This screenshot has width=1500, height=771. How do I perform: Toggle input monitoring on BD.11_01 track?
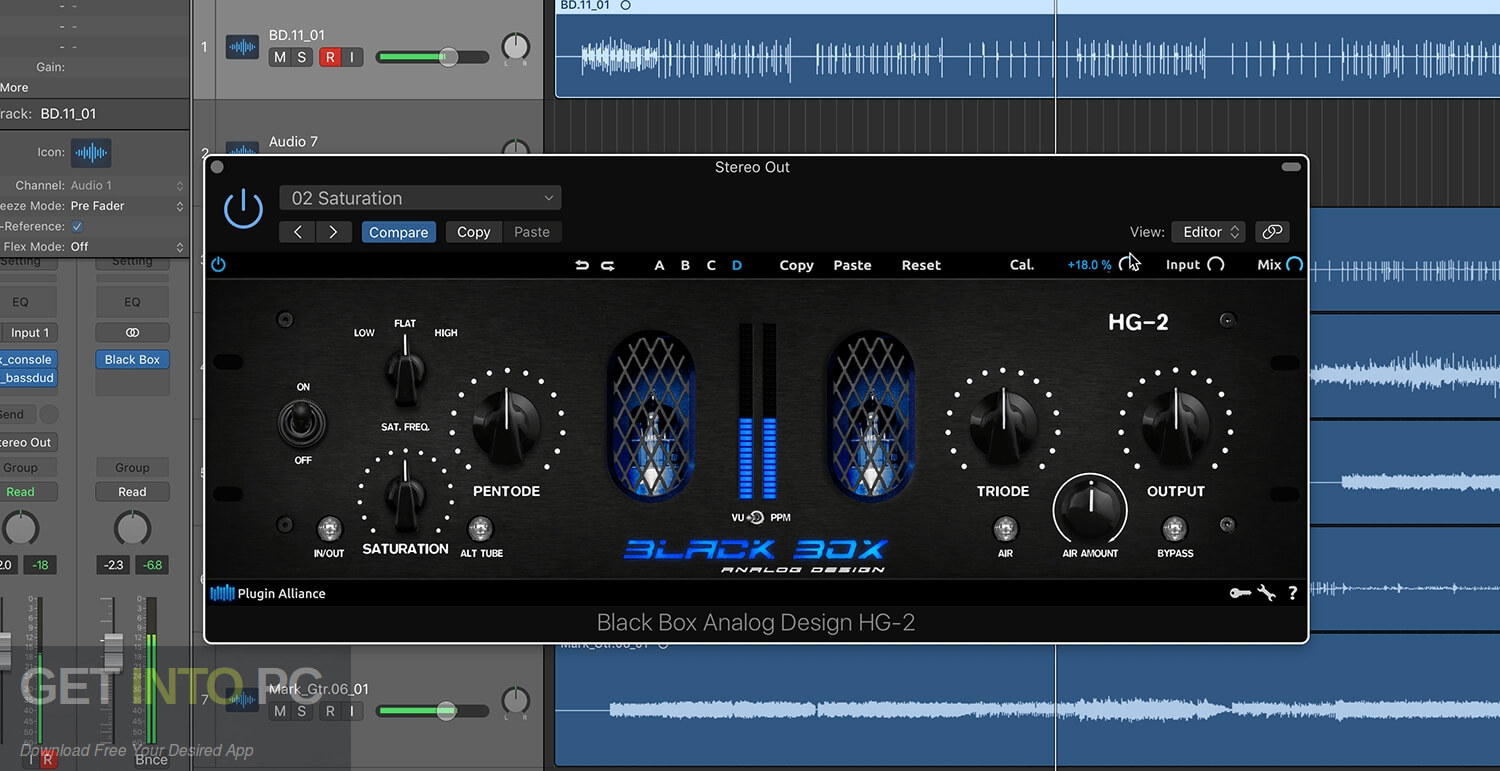tap(352, 57)
